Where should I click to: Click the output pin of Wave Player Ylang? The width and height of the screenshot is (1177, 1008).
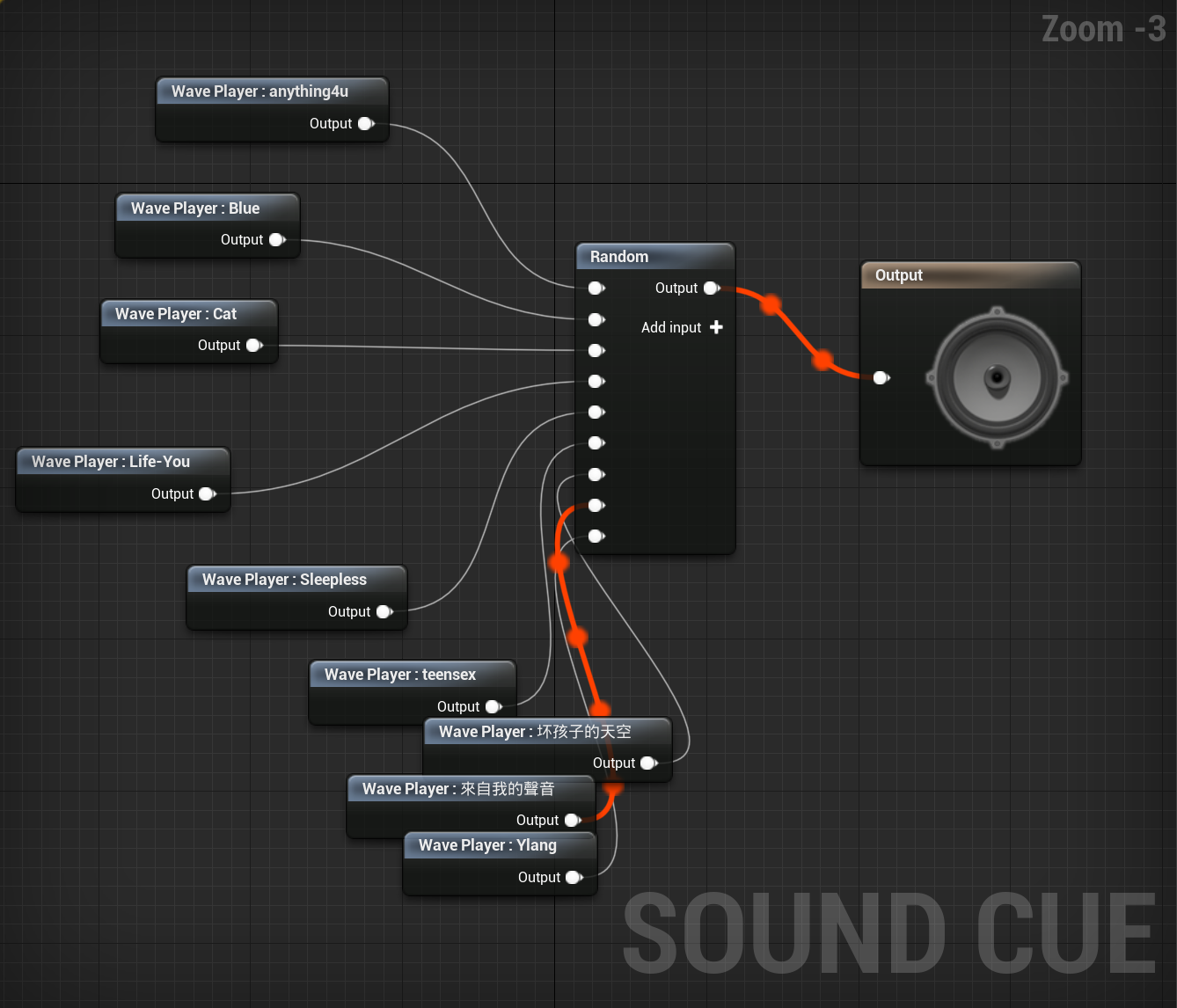pos(574,878)
